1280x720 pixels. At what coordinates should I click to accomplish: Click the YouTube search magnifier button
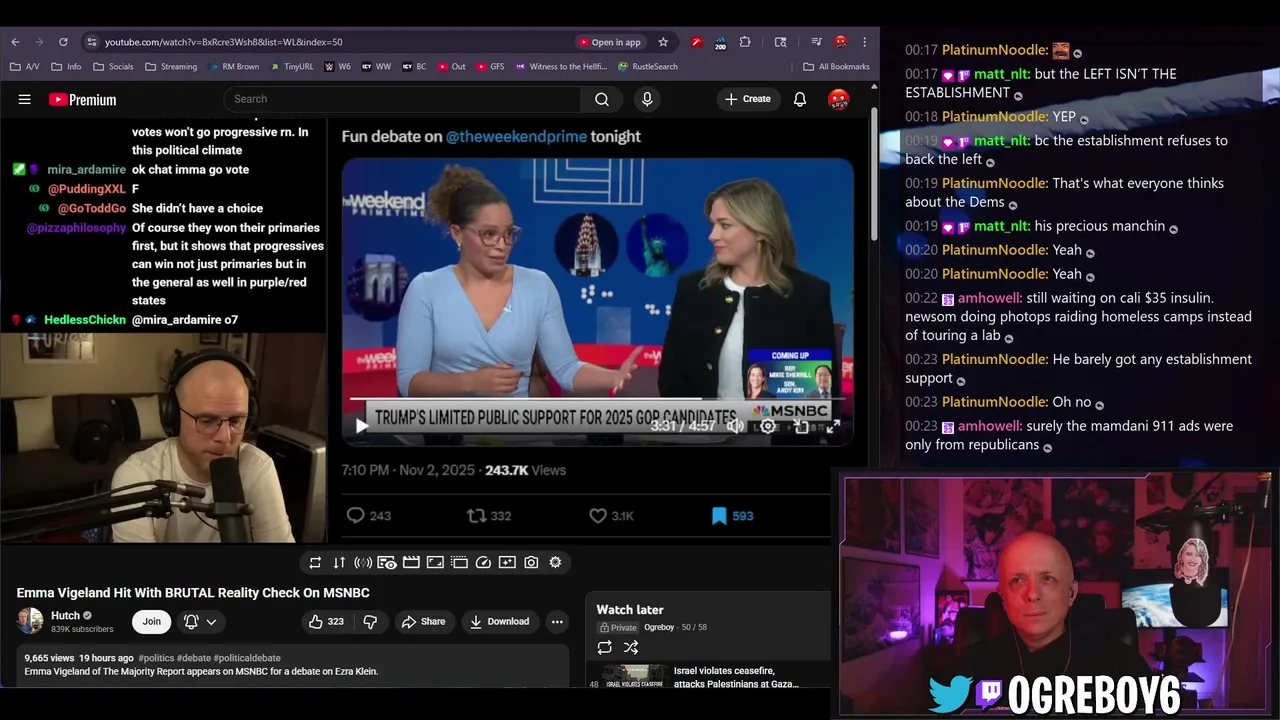pos(602,99)
